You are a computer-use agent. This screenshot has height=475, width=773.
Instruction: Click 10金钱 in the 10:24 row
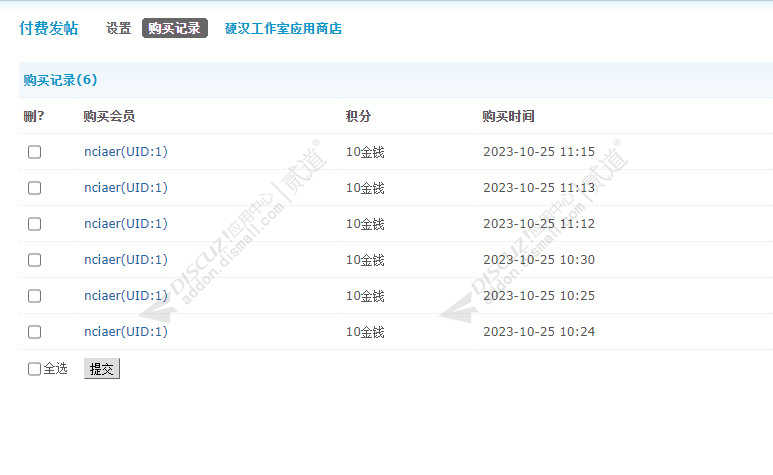tap(365, 332)
